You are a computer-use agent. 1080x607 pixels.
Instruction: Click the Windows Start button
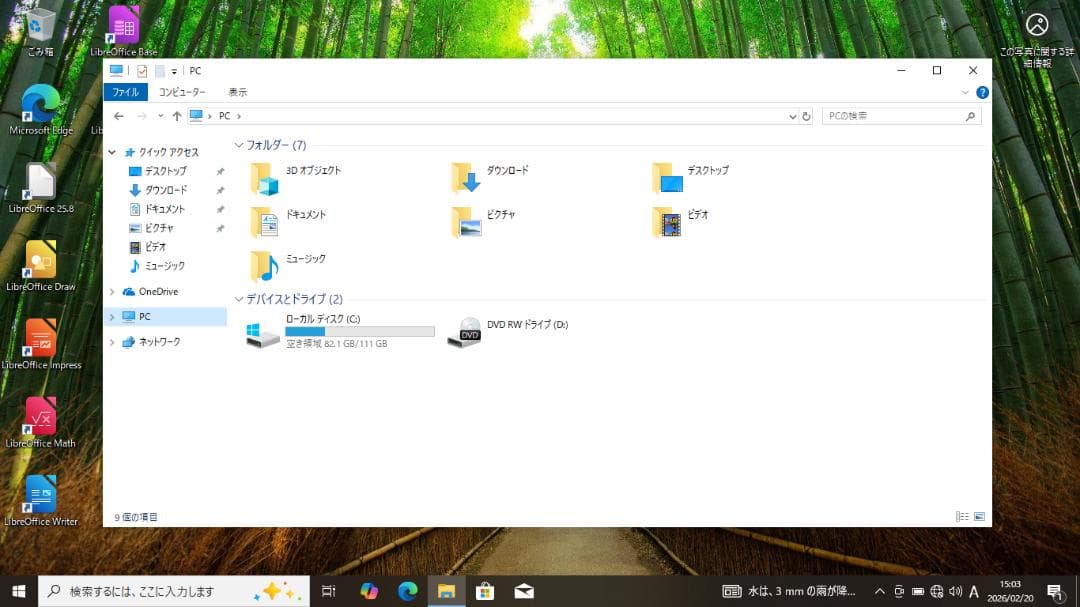[x=19, y=591]
